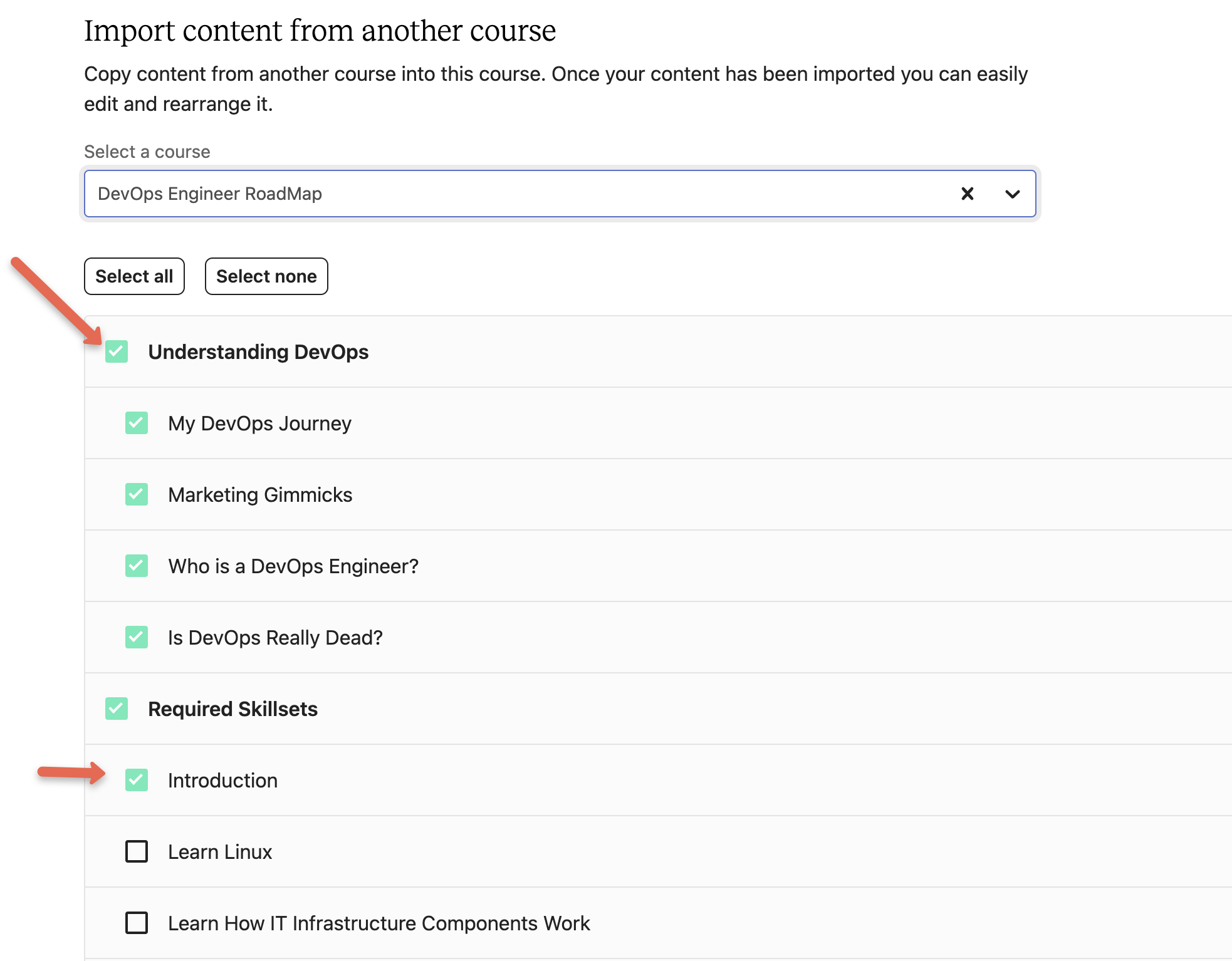Screen dimensions: 1232x961
Task: Toggle the Who is a DevOps Engineer checkbox
Action: click(137, 566)
